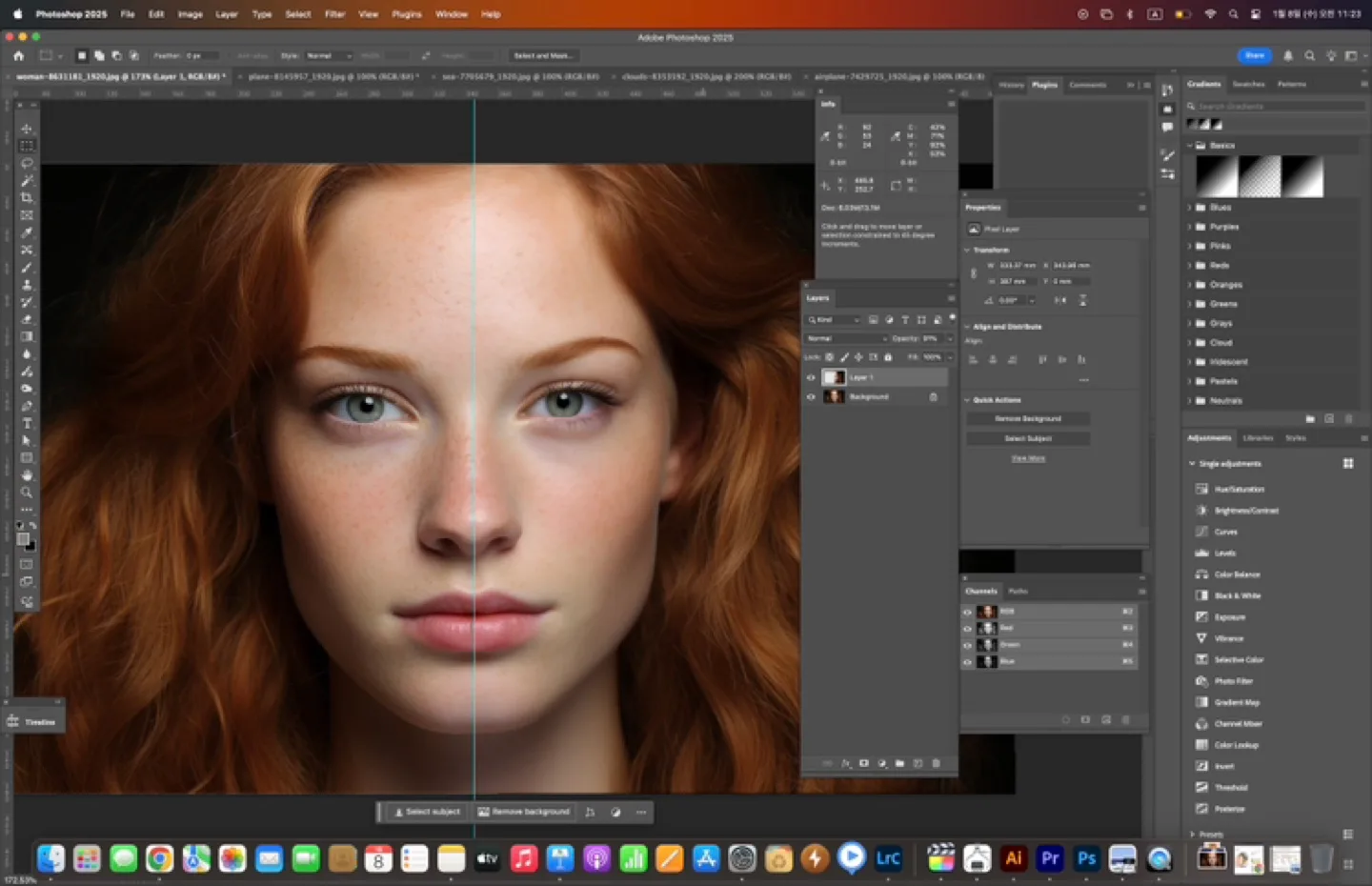Viewport: 1372px width, 886px height.
Task: Open the Image menu
Action: [x=191, y=14]
